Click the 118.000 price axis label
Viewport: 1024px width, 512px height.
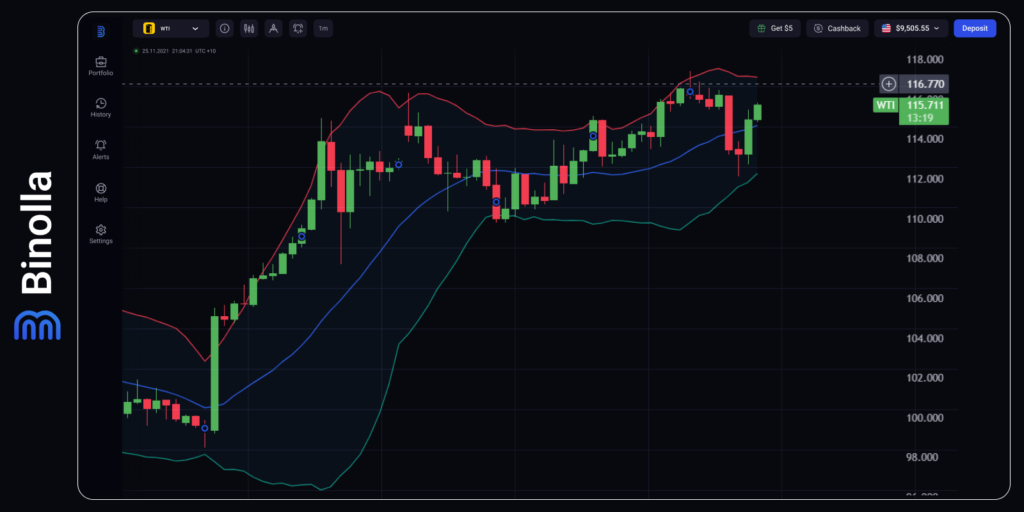pos(925,59)
